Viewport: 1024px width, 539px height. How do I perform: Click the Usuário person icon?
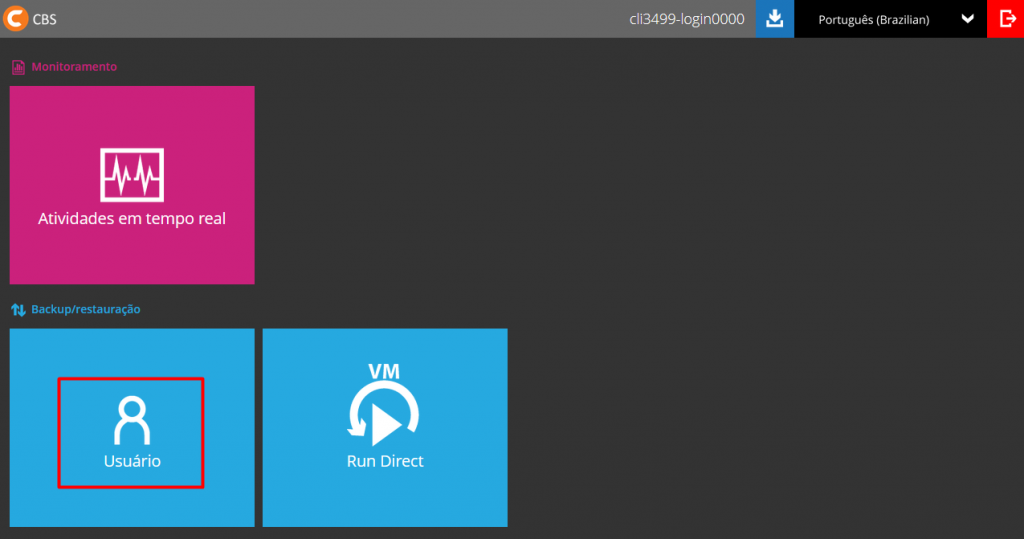click(x=132, y=420)
